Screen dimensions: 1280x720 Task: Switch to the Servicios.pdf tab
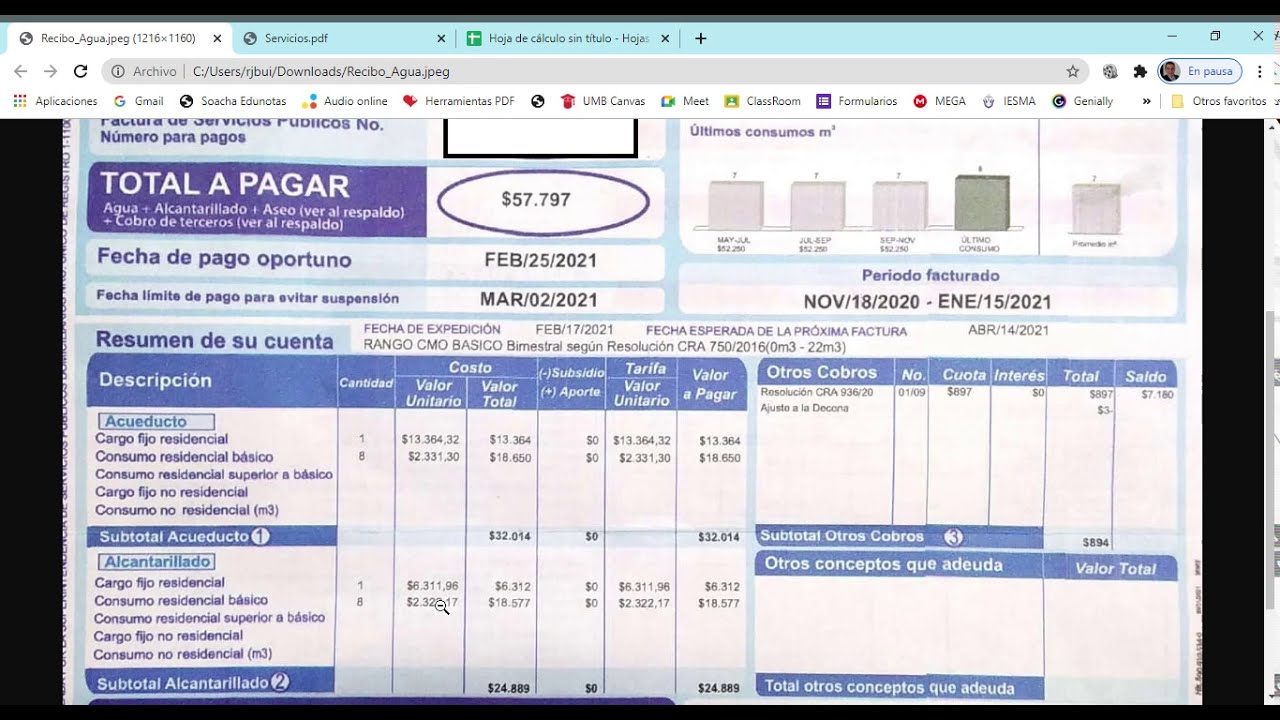click(345, 38)
